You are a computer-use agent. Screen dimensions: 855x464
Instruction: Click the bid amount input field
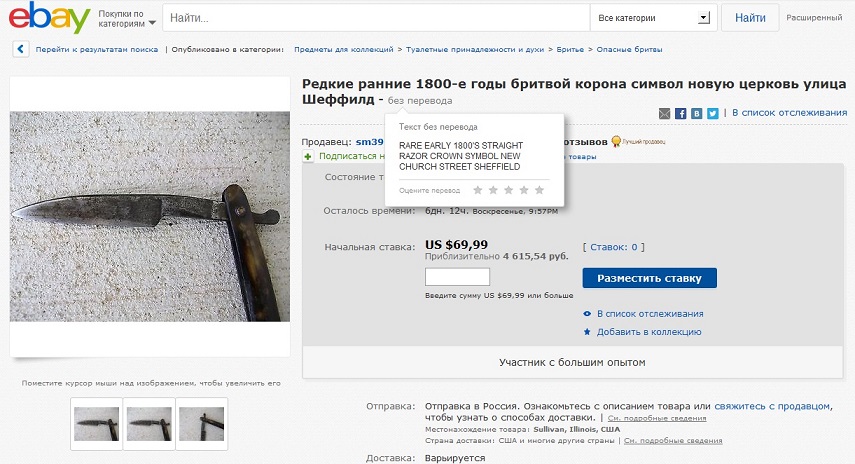tap(457, 277)
